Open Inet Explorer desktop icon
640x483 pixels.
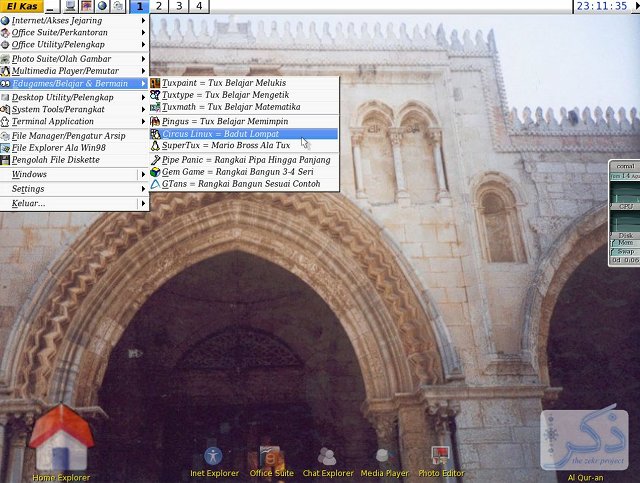(213, 456)
